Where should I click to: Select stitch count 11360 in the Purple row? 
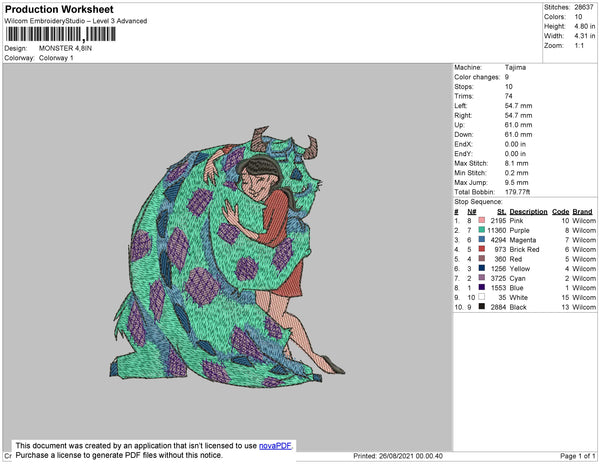(497, 230)
